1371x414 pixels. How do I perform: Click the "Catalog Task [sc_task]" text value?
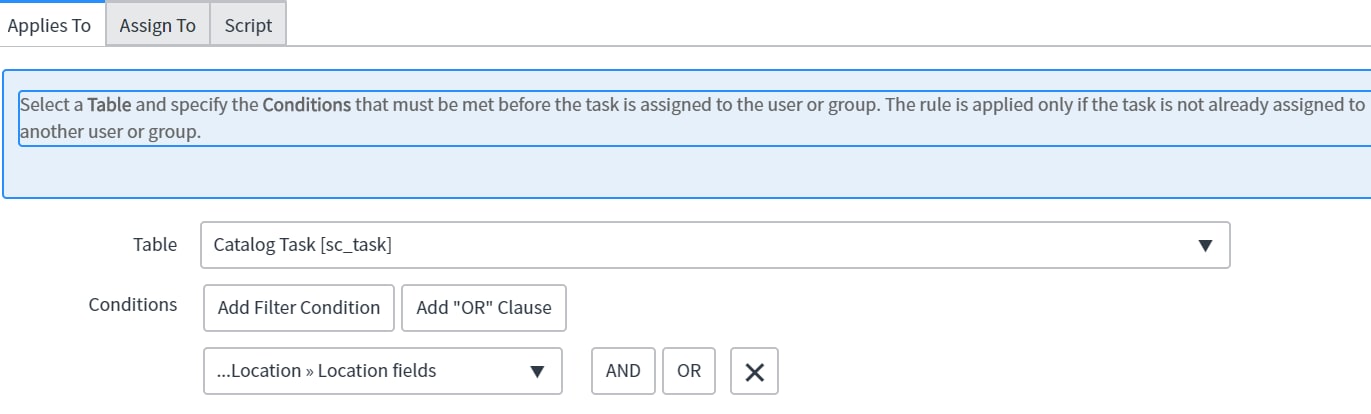click(303, 245)
